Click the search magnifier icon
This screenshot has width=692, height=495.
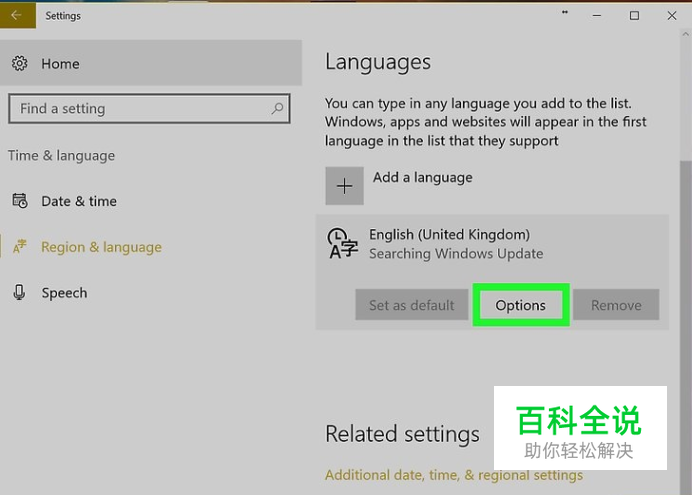277,108
